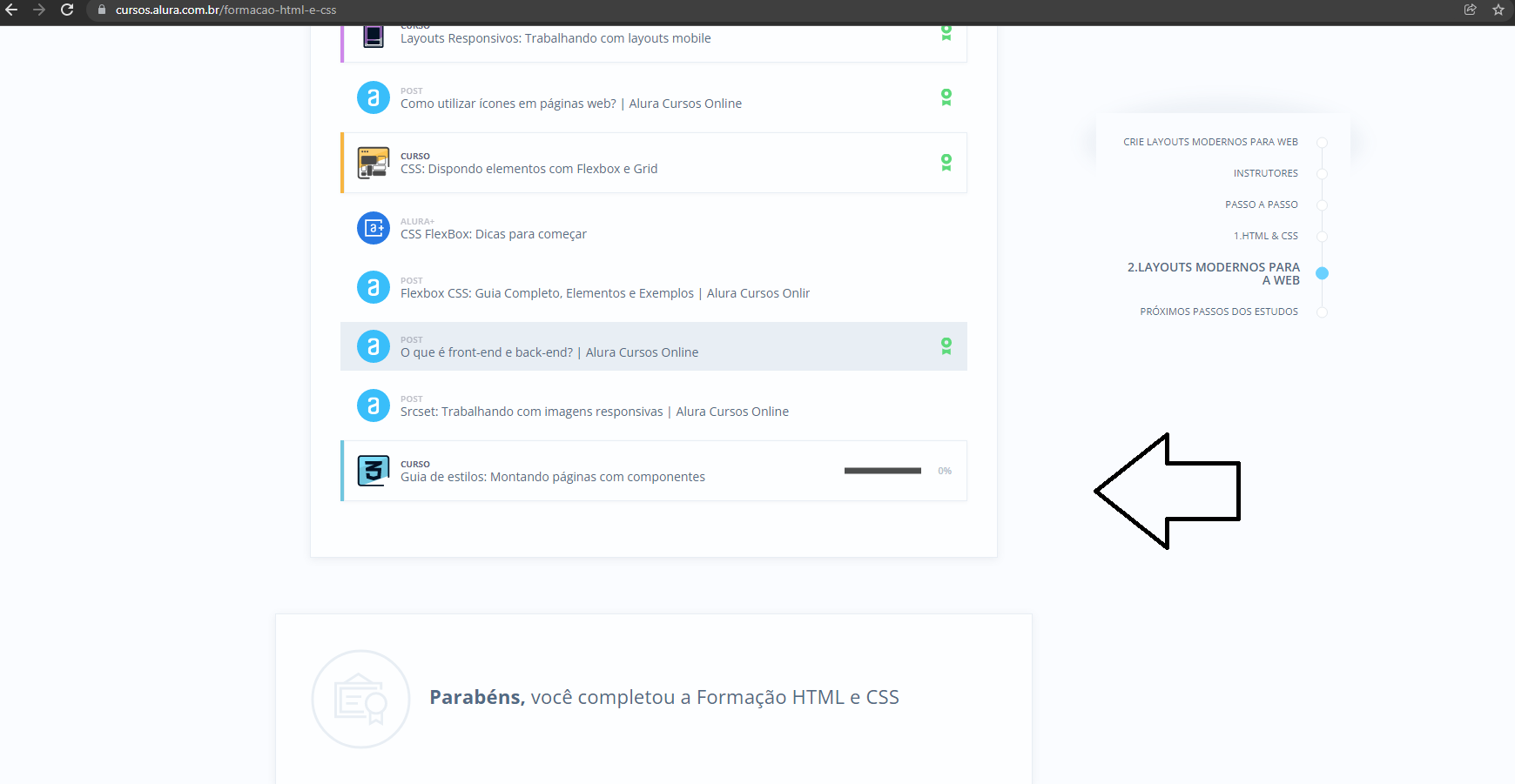Jump to Crie Layouts Modernos Para Web section

coord(1210,142)
